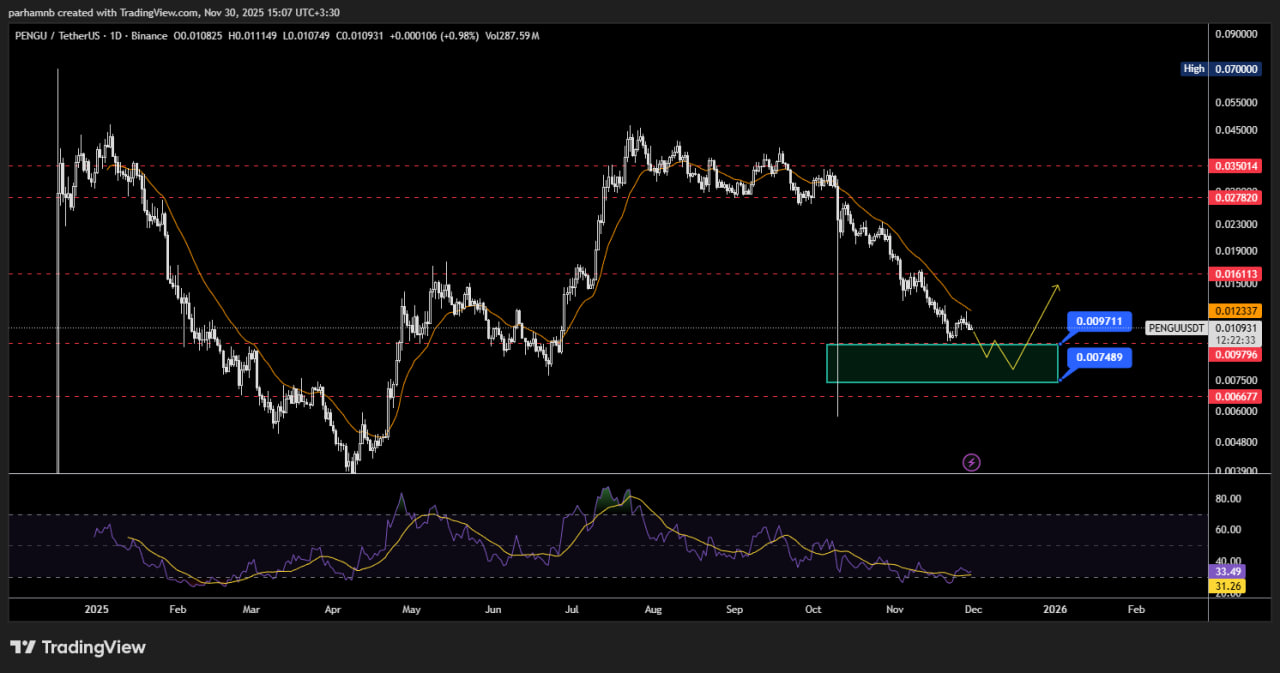
Task: Click the High price tag label
Action: (x=1193, y=69)
